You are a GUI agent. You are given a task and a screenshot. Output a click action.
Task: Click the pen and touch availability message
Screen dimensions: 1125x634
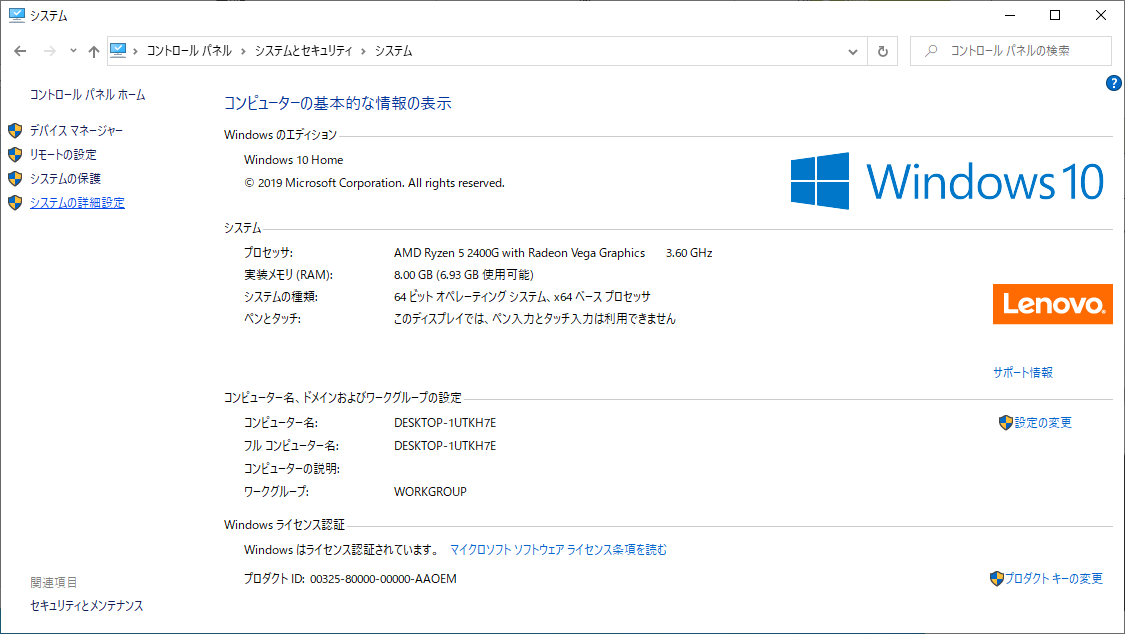pos(535,318)
